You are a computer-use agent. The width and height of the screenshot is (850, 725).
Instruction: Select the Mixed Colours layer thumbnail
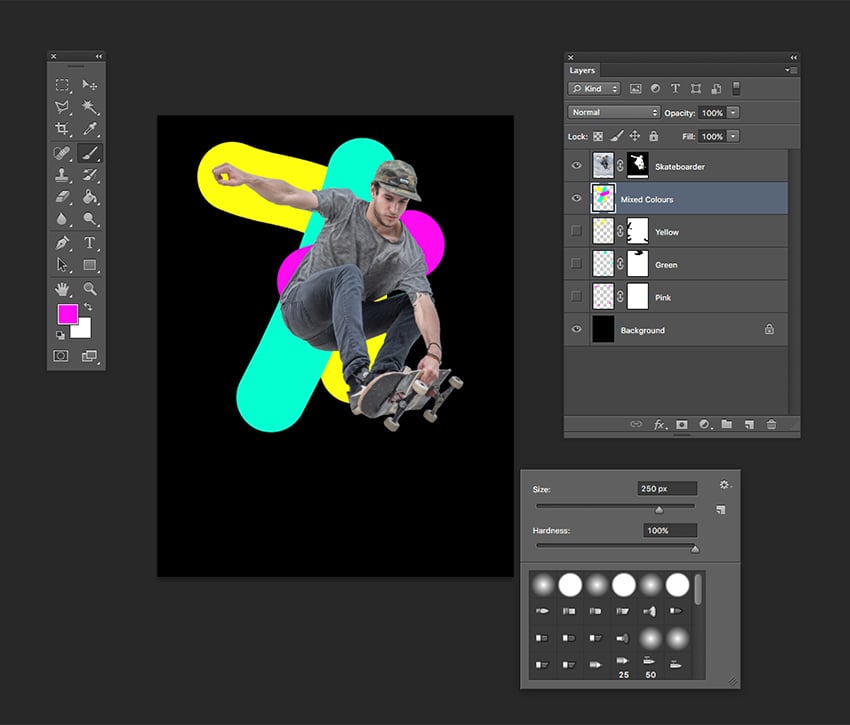click(604, 198)
